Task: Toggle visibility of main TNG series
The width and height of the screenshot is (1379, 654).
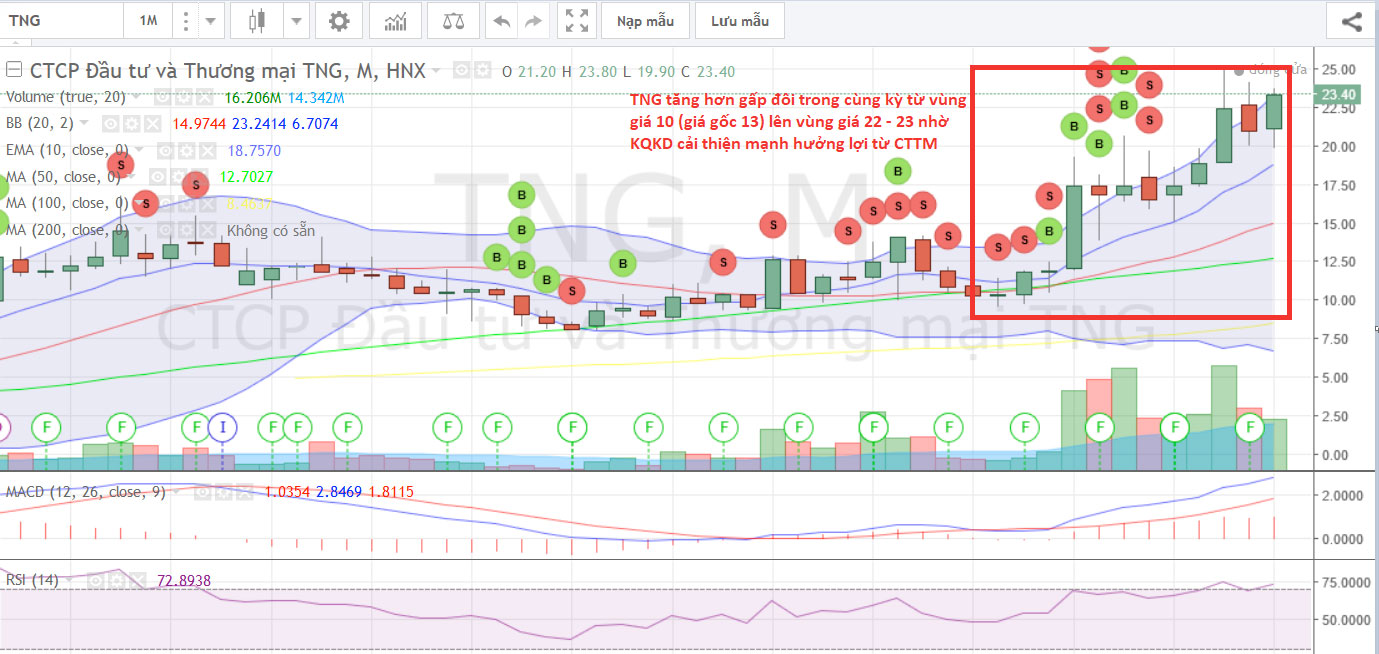Action: [461, 70]
